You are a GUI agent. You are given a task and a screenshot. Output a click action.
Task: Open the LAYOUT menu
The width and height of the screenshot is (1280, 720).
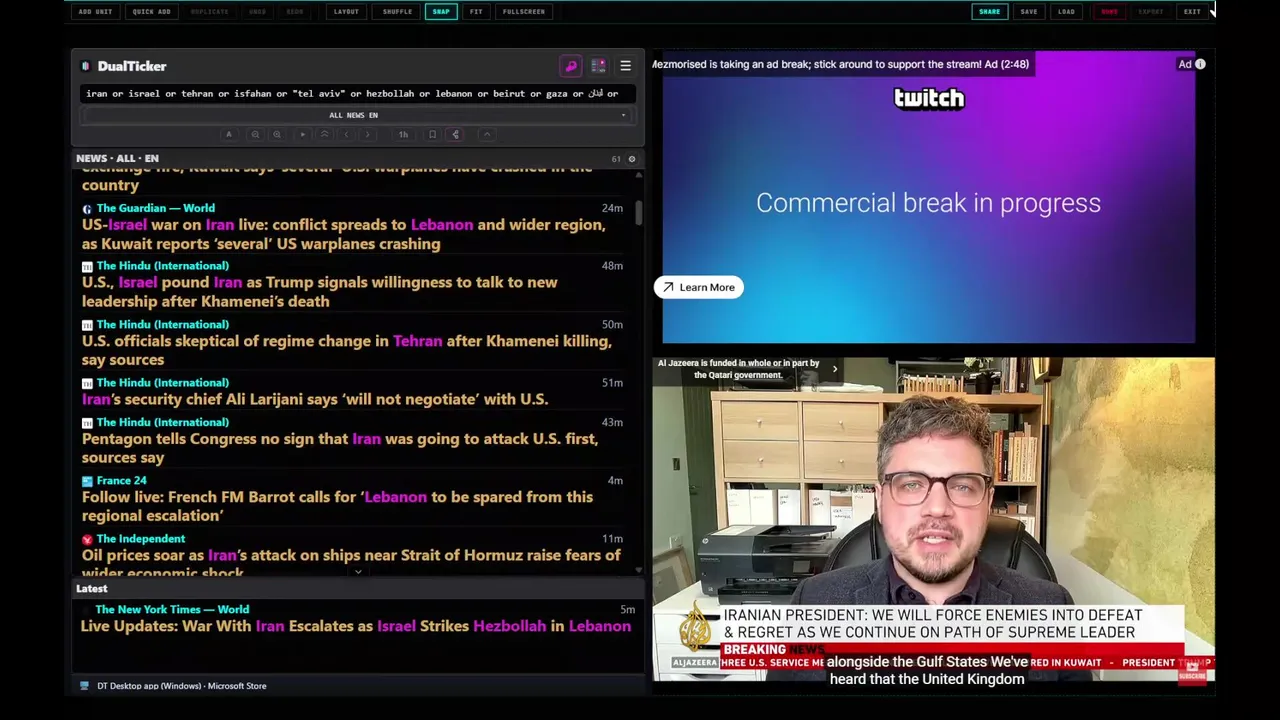coord(346,12)
